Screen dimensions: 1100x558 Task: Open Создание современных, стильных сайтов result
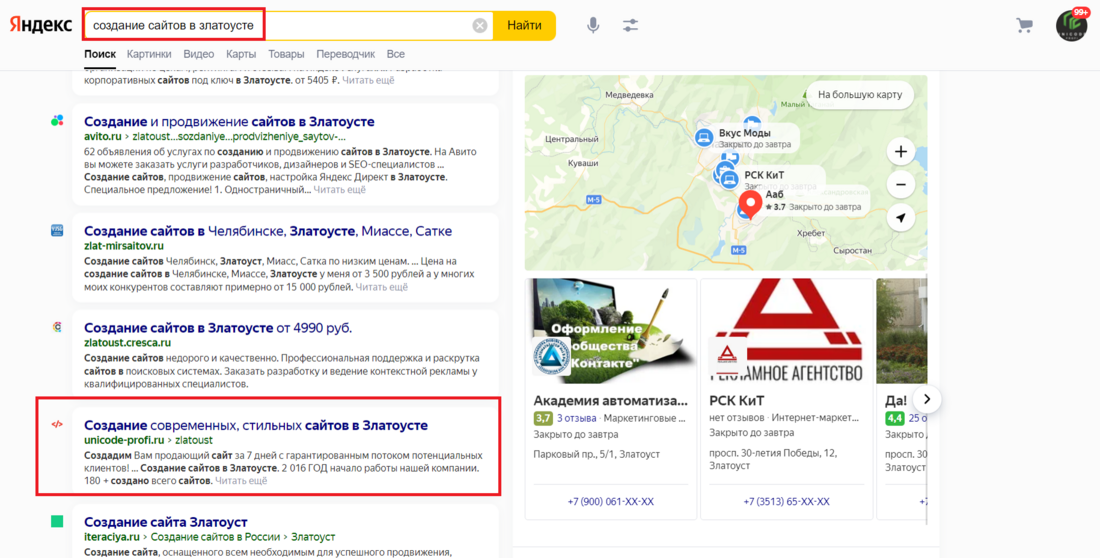point(256,425)
